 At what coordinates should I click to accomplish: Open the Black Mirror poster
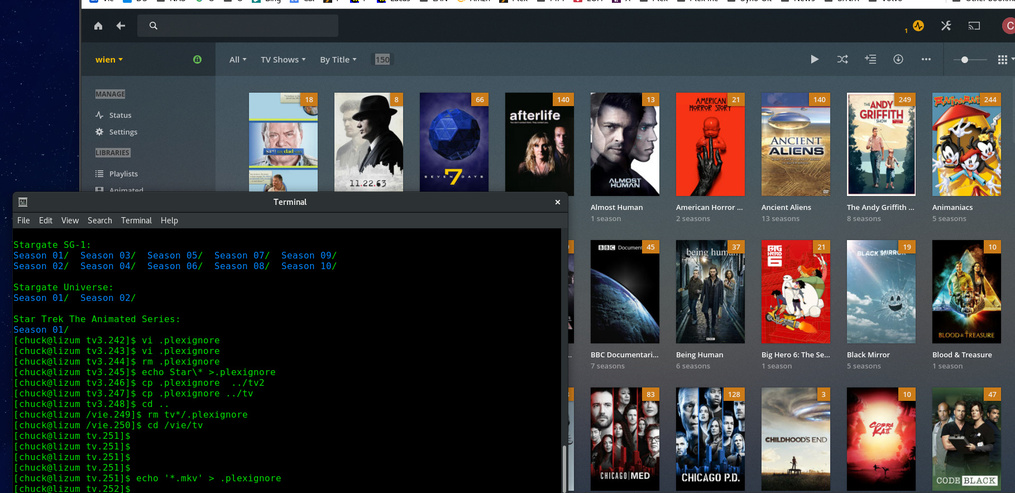881,292
